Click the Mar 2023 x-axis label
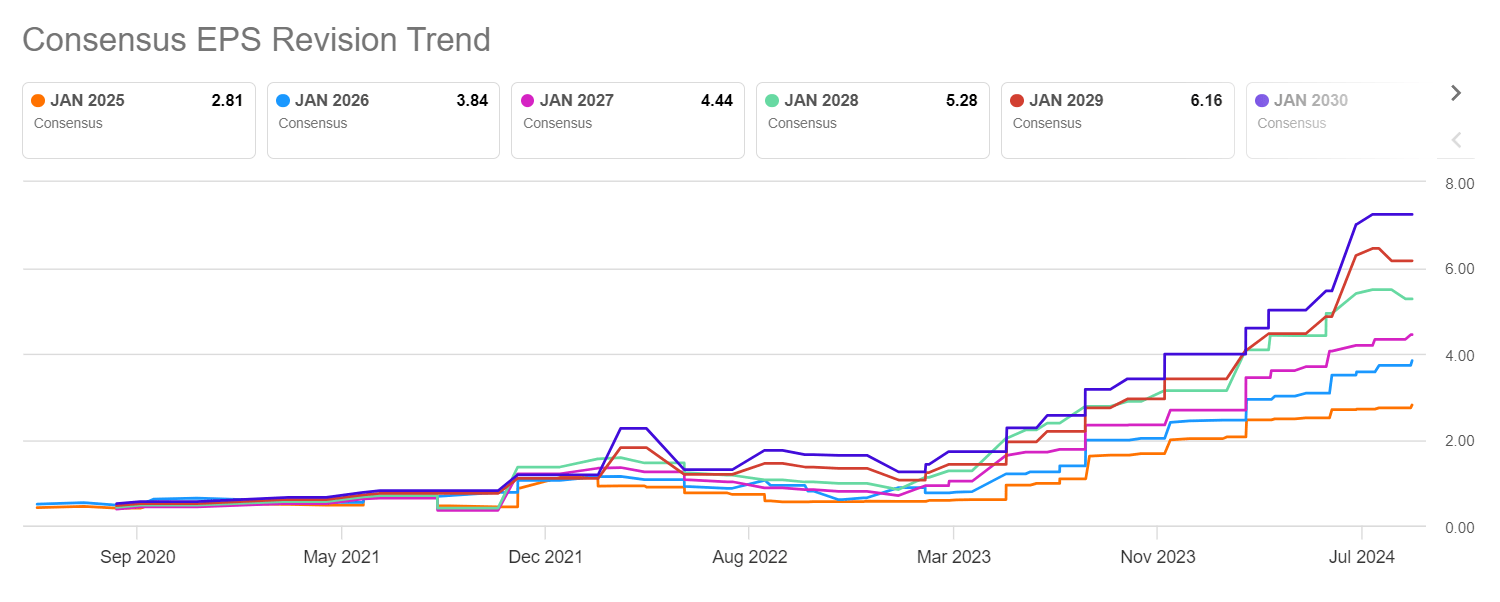Image resolution: width=1500 pixels, height=602 pixels. [x=954, y=557]
